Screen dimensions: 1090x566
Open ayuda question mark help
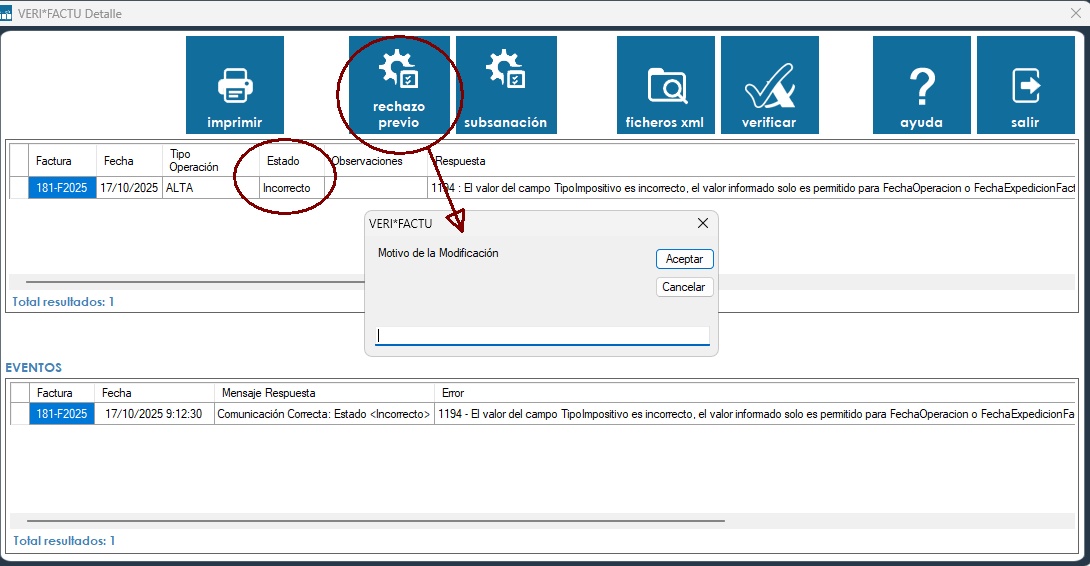tap(921, 85)
